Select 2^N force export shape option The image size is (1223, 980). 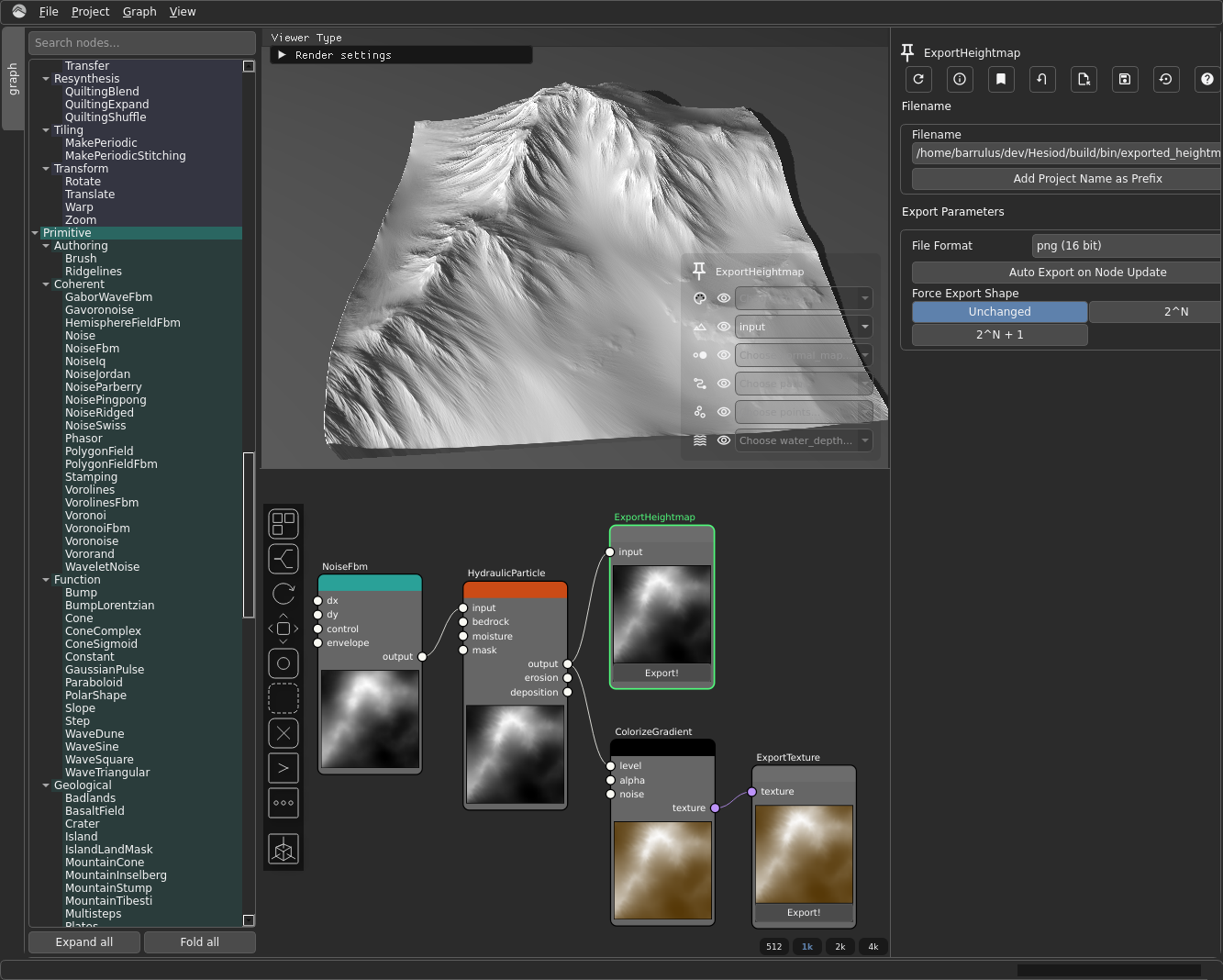(x=1156, y=312)
